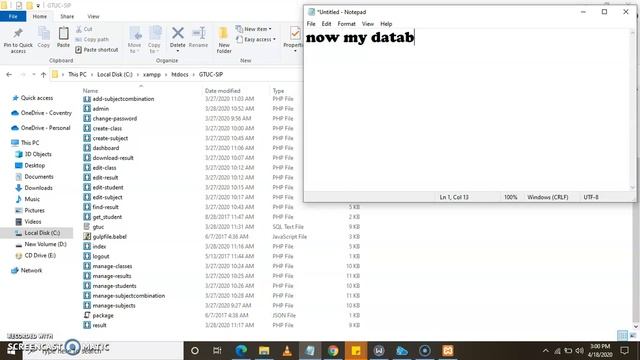Viewport: 640px width, 360px height.
Task: Click the Cortana circle icon
Action: pyautogui.click(x=195, y=350)
